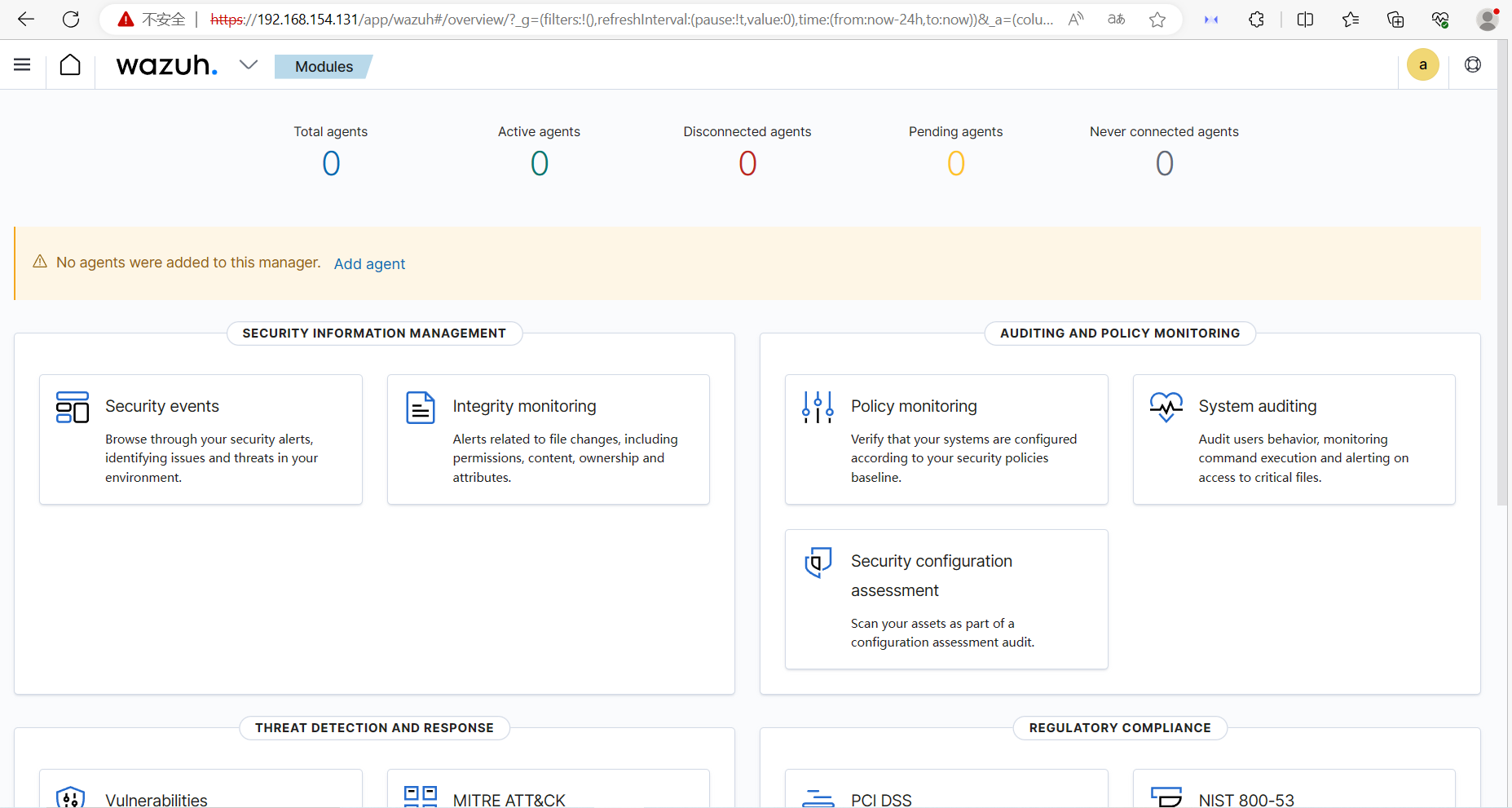Open the browser extensions puzzle icon
1512x808 pixels.
[x=1256, y=20]
